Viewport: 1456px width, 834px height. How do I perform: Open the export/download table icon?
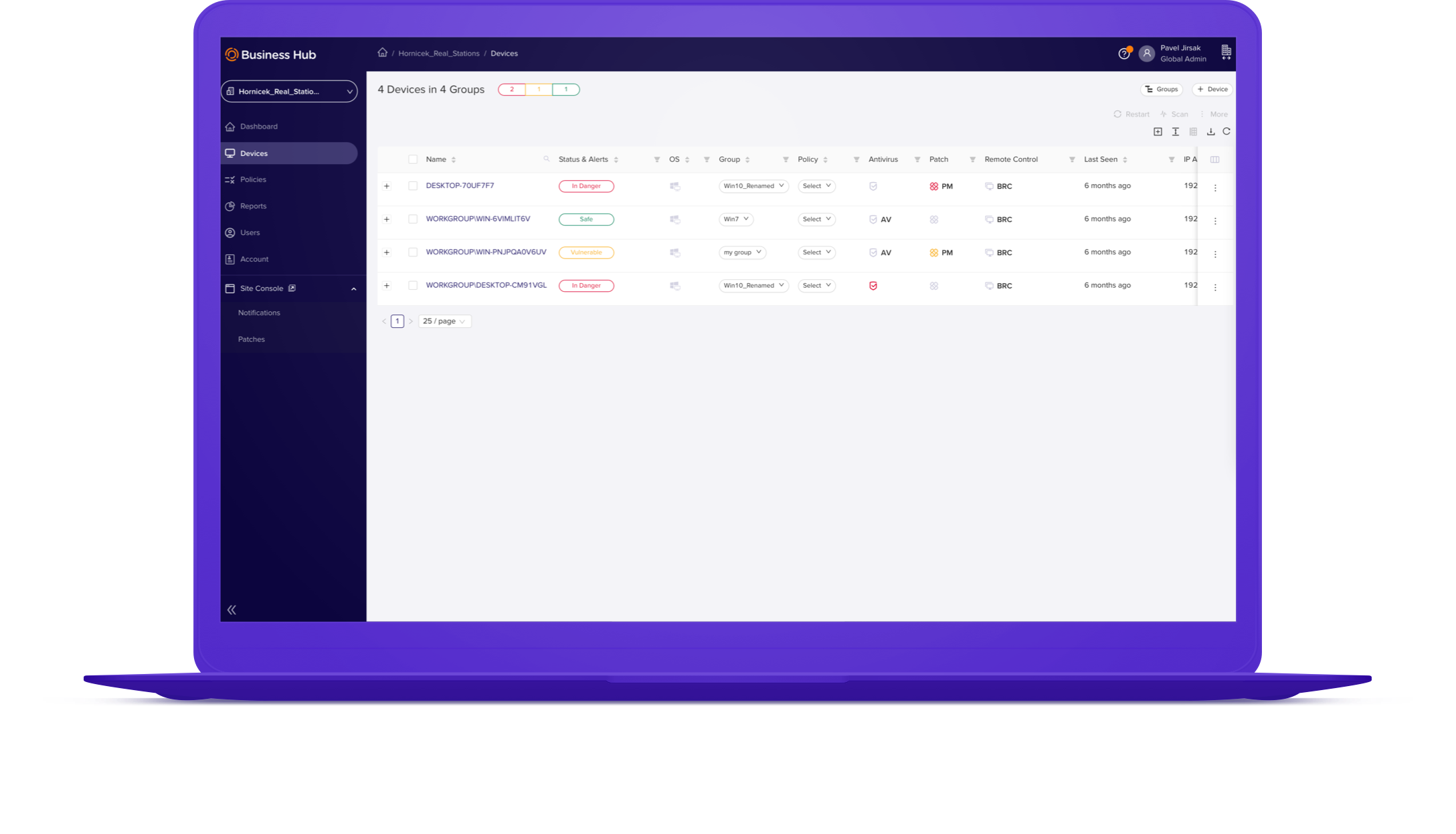[1210, 131]
